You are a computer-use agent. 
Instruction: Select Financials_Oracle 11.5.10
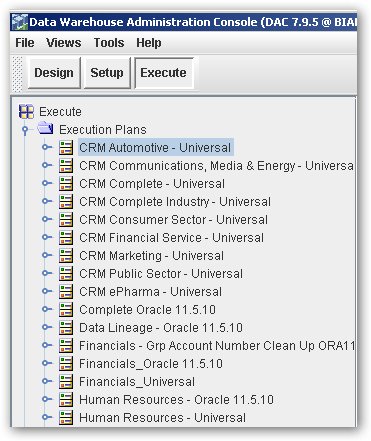point(151,363)
